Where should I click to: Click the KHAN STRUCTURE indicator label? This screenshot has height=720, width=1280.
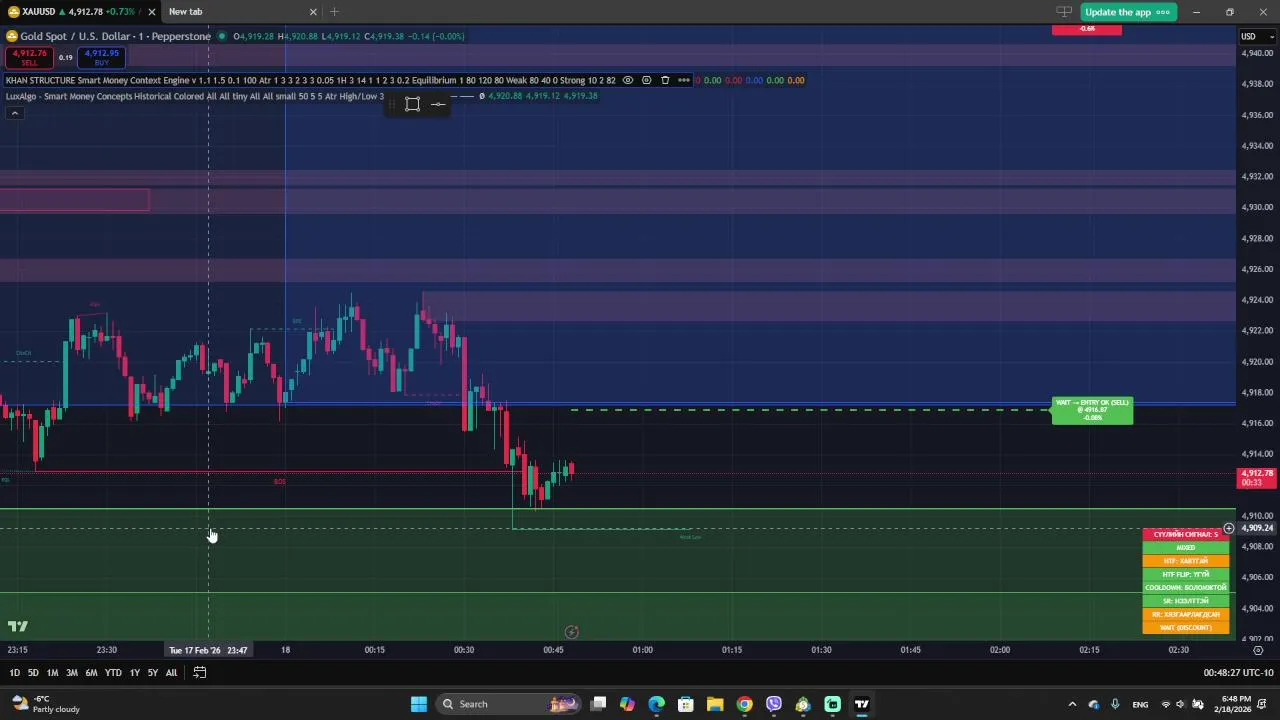click(310, 80)
